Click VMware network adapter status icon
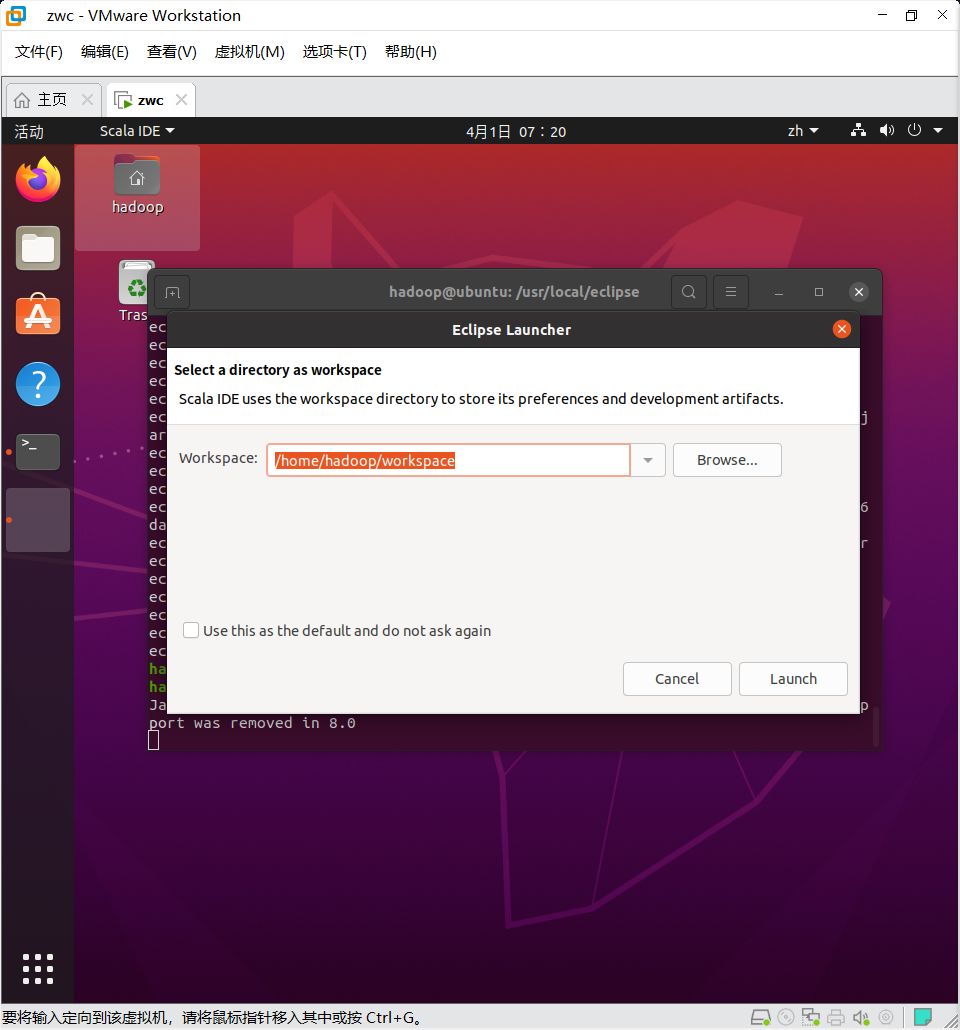960x1030 pixels. pyautogui.click(x=811, y=1018)
